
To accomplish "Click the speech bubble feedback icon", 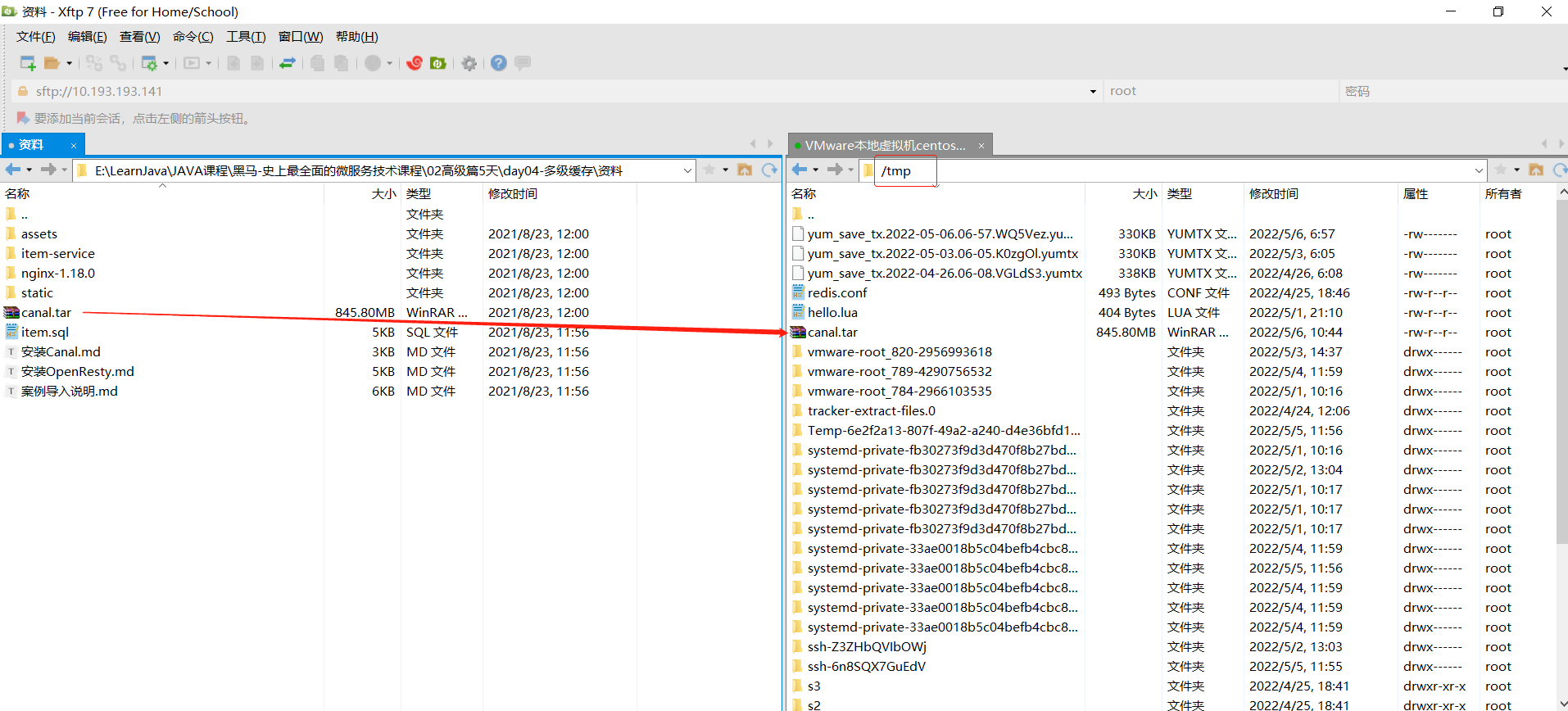I will pos(523,63).
